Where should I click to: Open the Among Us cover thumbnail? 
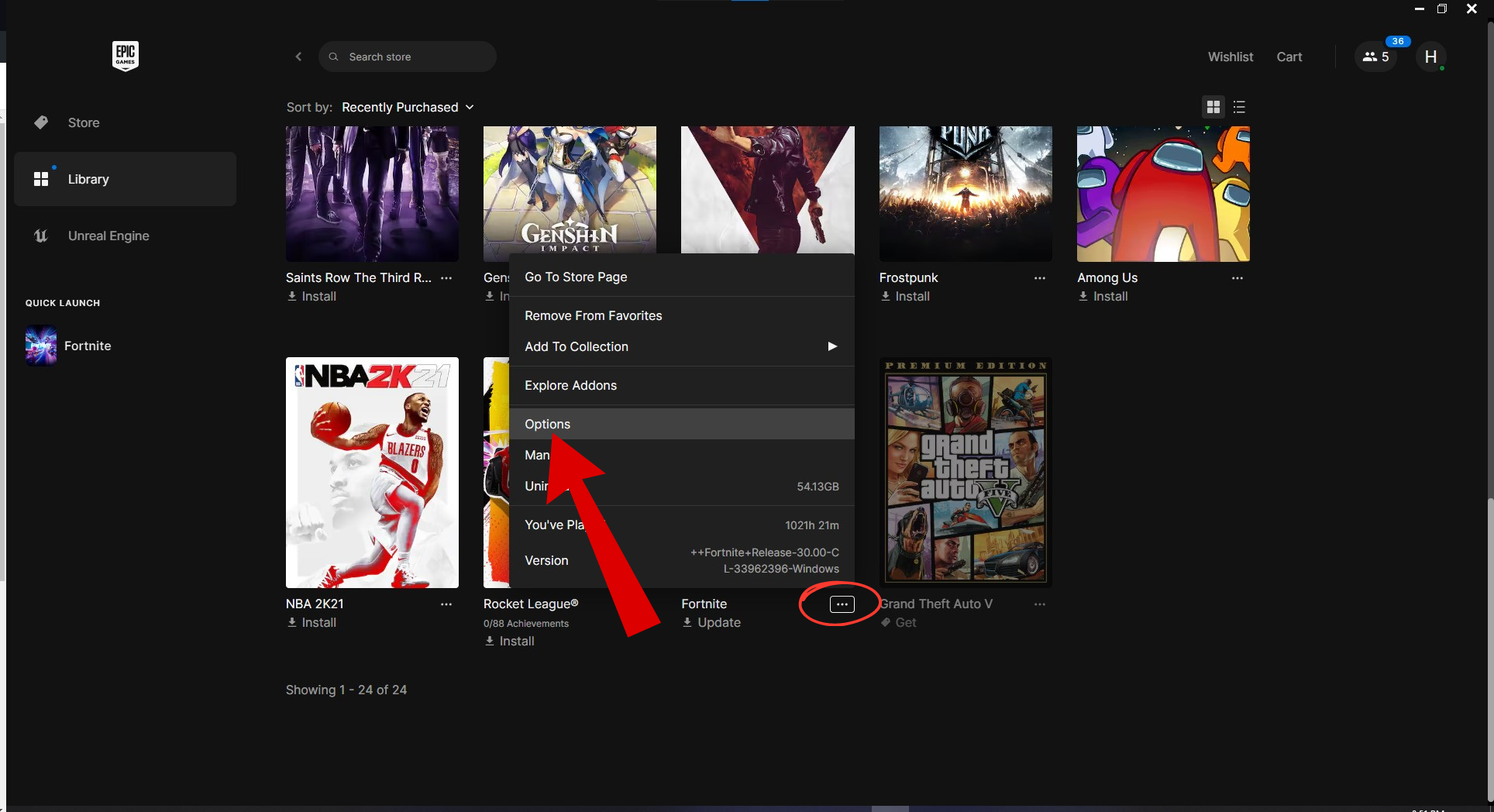click(x=1163, y=194)
